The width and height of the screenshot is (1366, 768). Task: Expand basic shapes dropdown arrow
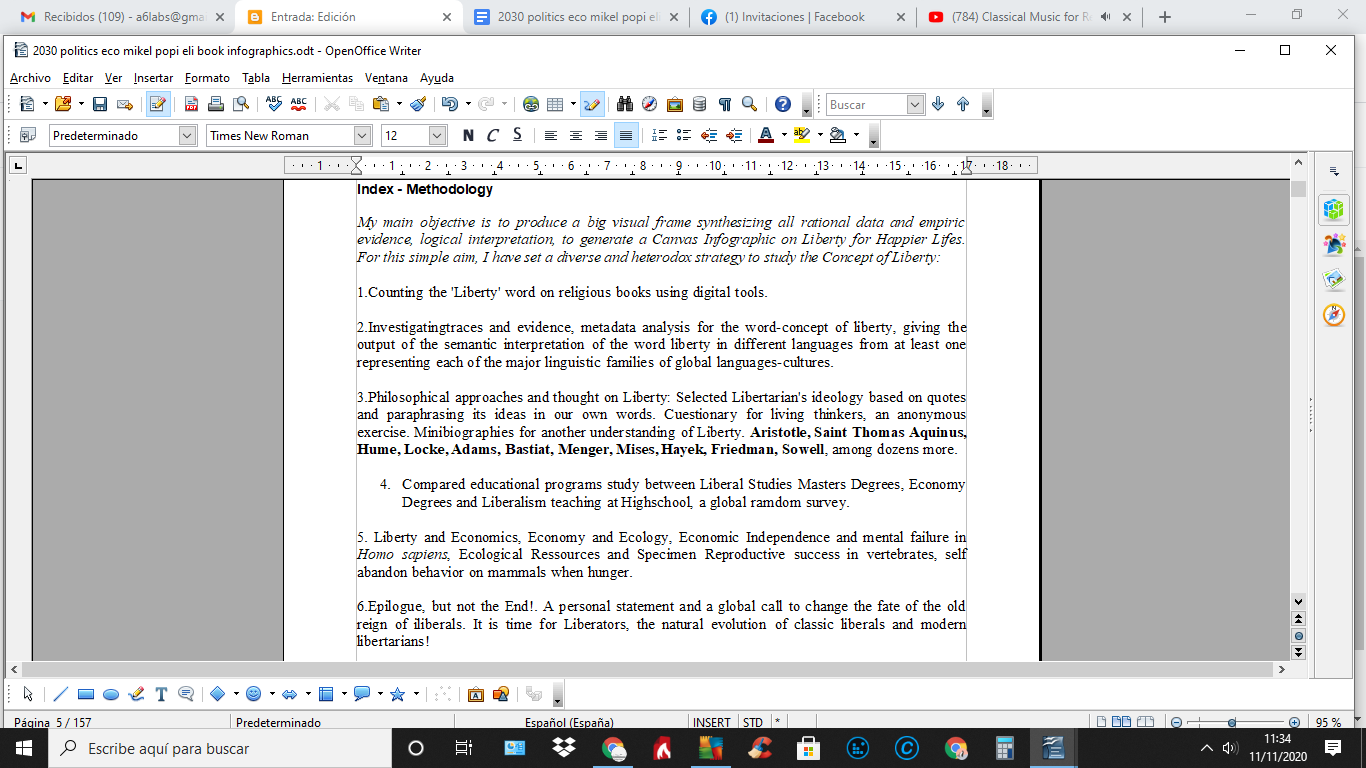[x=236, y=693]
